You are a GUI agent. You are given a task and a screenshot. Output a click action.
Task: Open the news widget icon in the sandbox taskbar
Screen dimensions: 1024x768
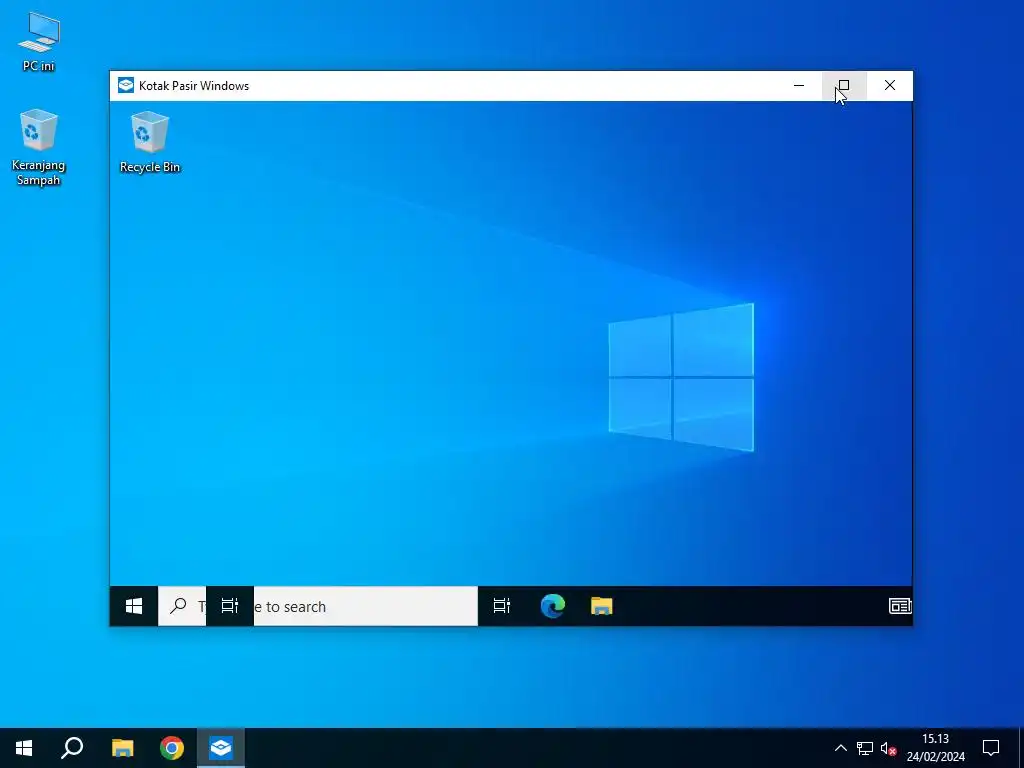click(x=900, y=606)
